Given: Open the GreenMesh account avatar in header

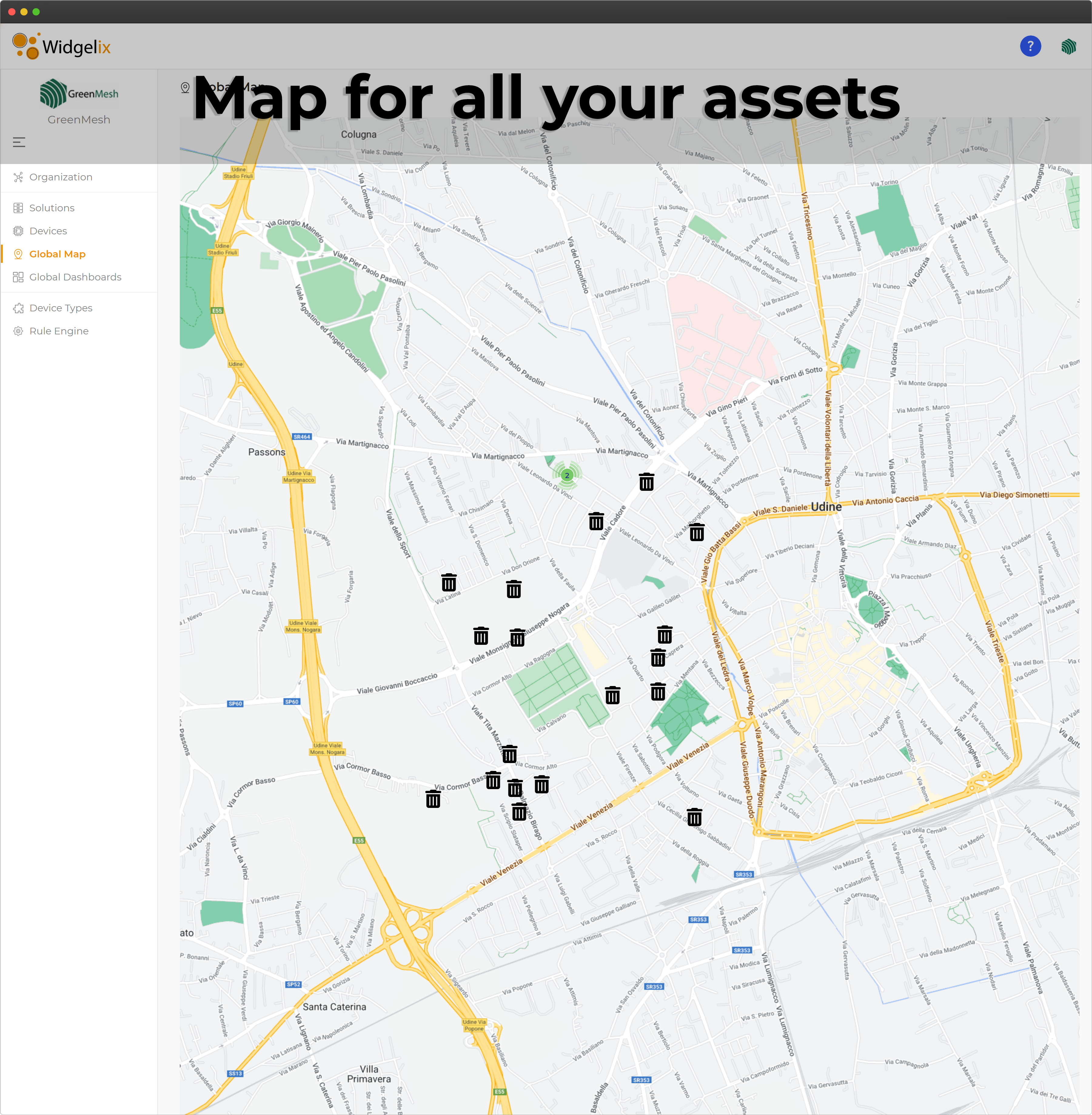Looking at the screenshot, I should coord(1068,46).
